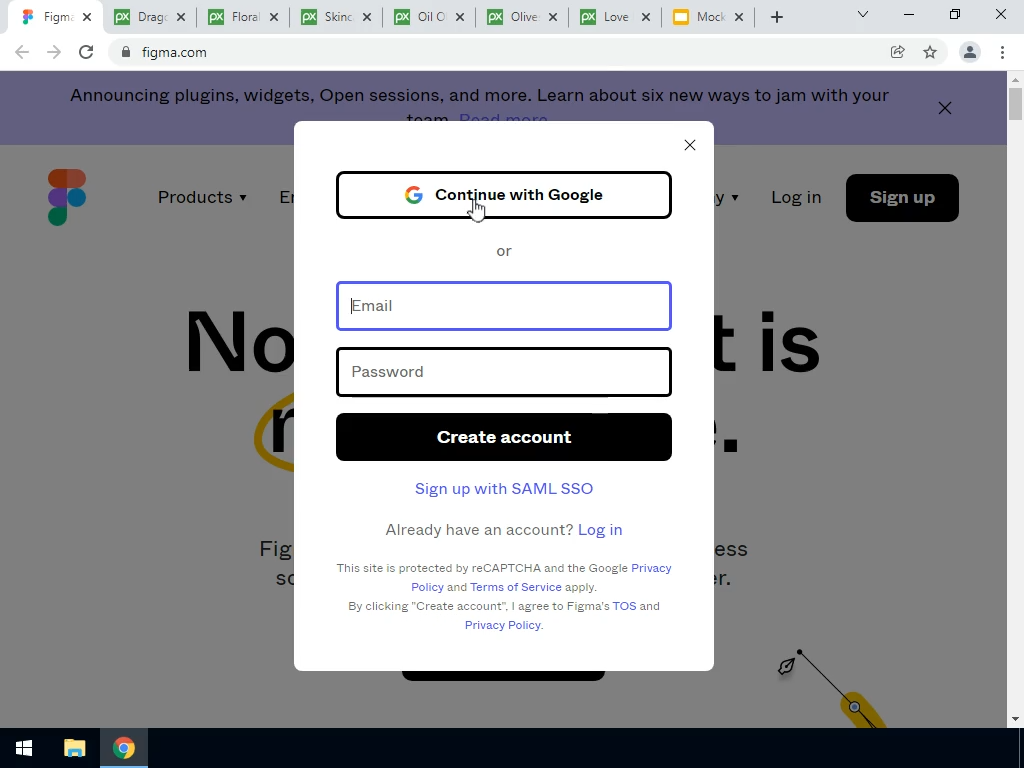Go back to previous page

(22, 52)
